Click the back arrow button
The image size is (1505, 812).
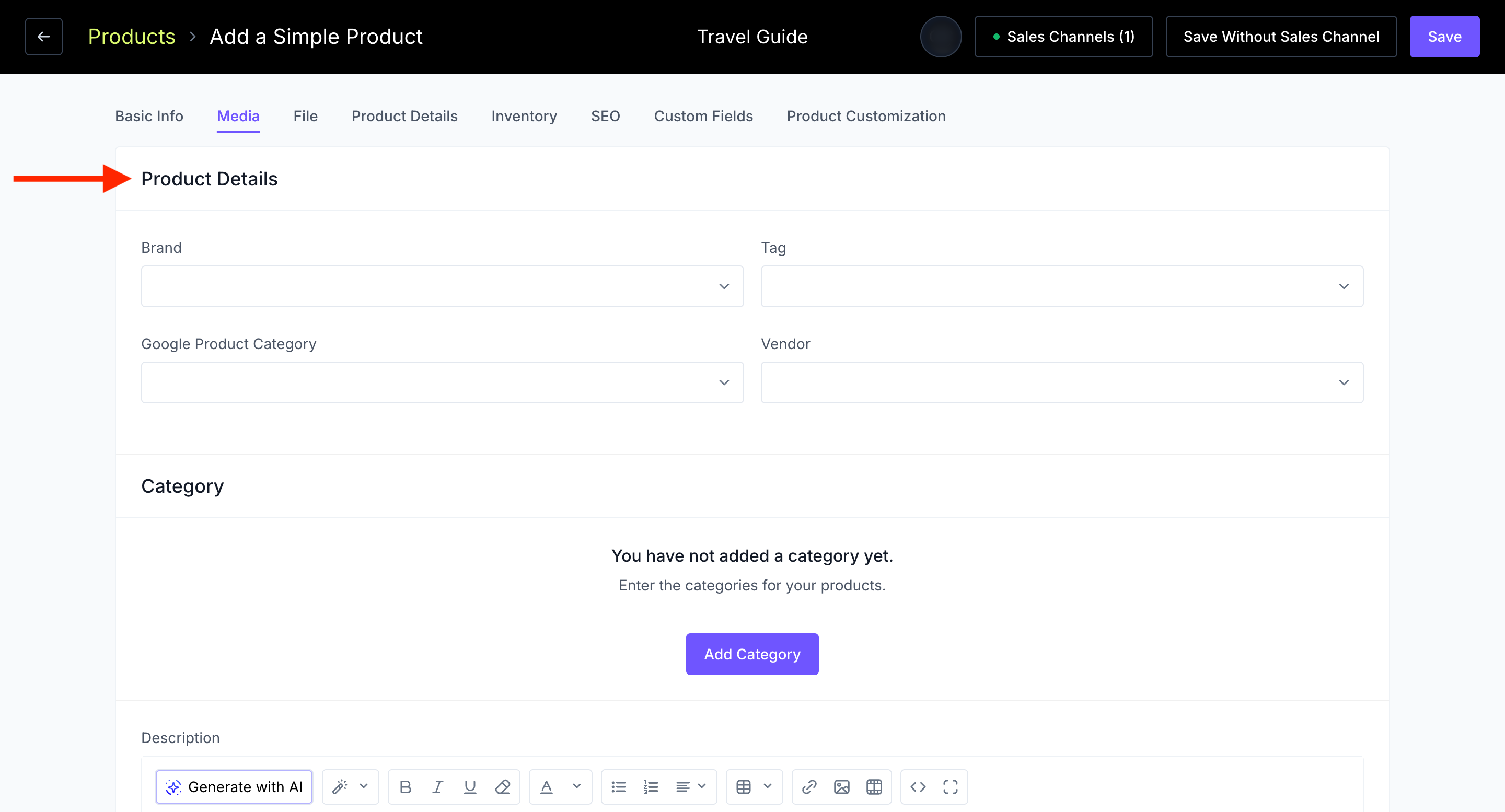pos(44,36)
